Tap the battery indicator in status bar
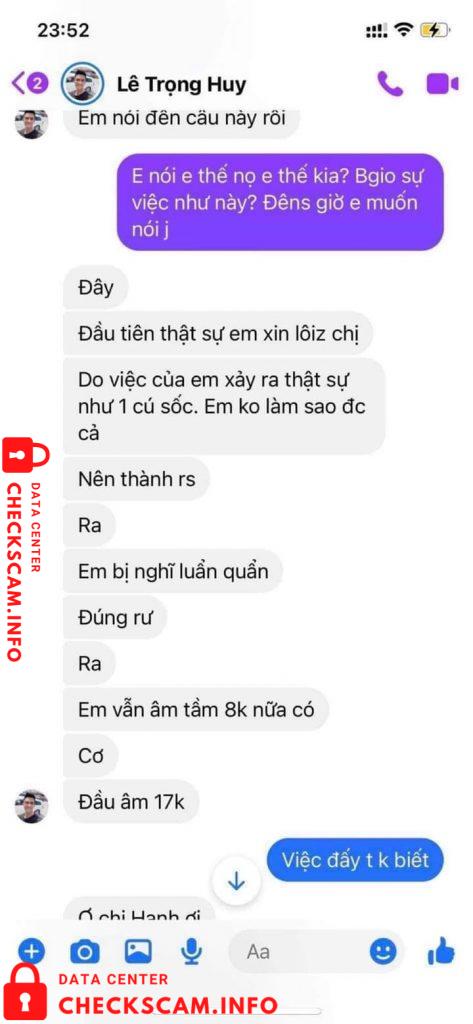The image size is (473, 1024). pos(434,30)
